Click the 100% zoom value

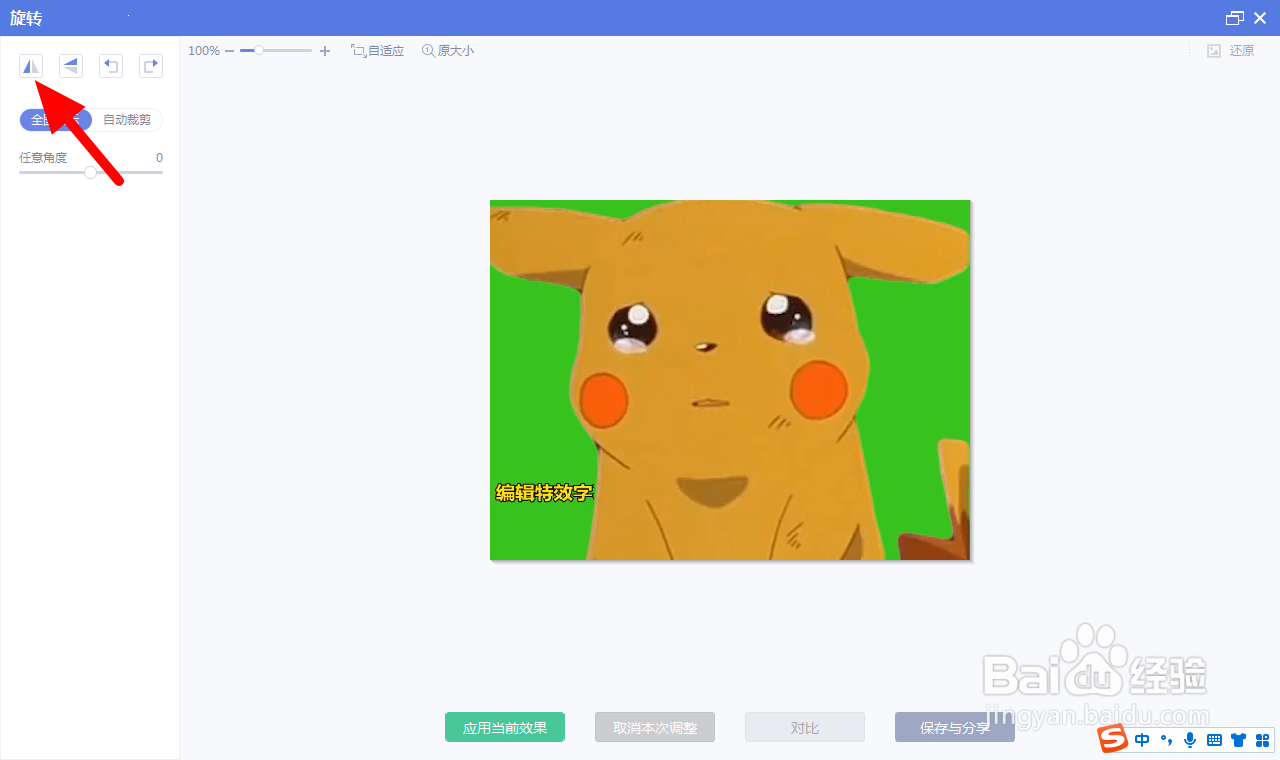pos(204,50)
